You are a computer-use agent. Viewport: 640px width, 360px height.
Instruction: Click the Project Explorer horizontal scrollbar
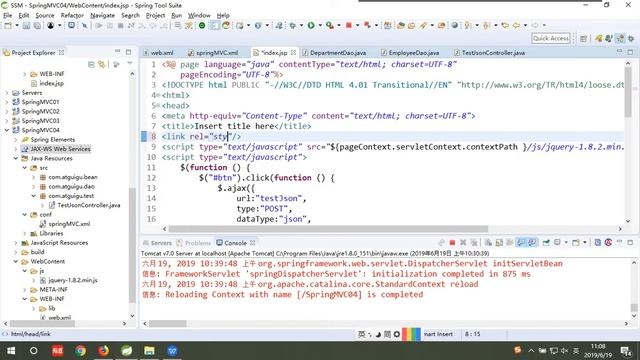42,323
